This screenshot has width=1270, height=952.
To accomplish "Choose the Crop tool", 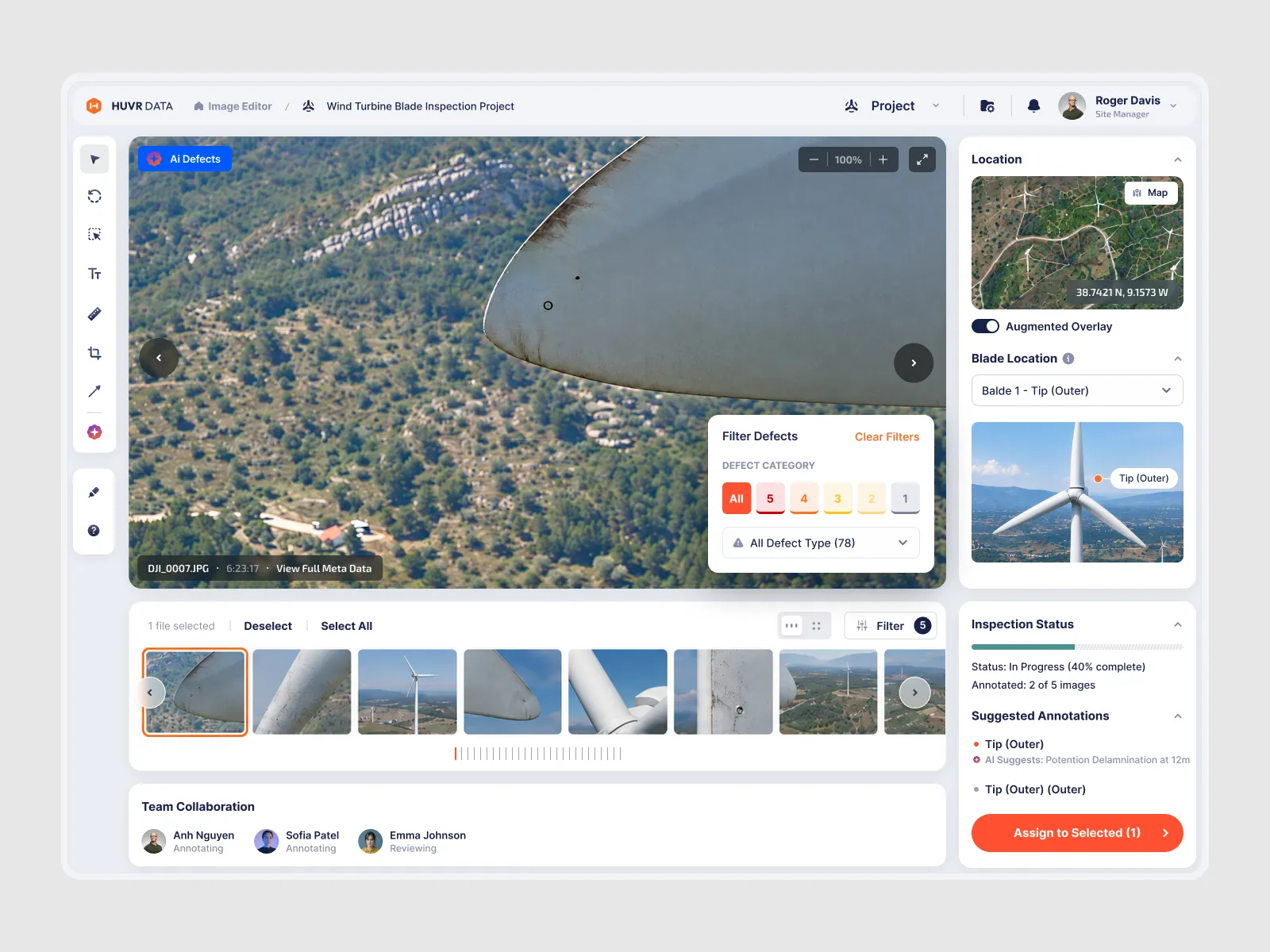I will pyautogui.click(x=94, y=353).
